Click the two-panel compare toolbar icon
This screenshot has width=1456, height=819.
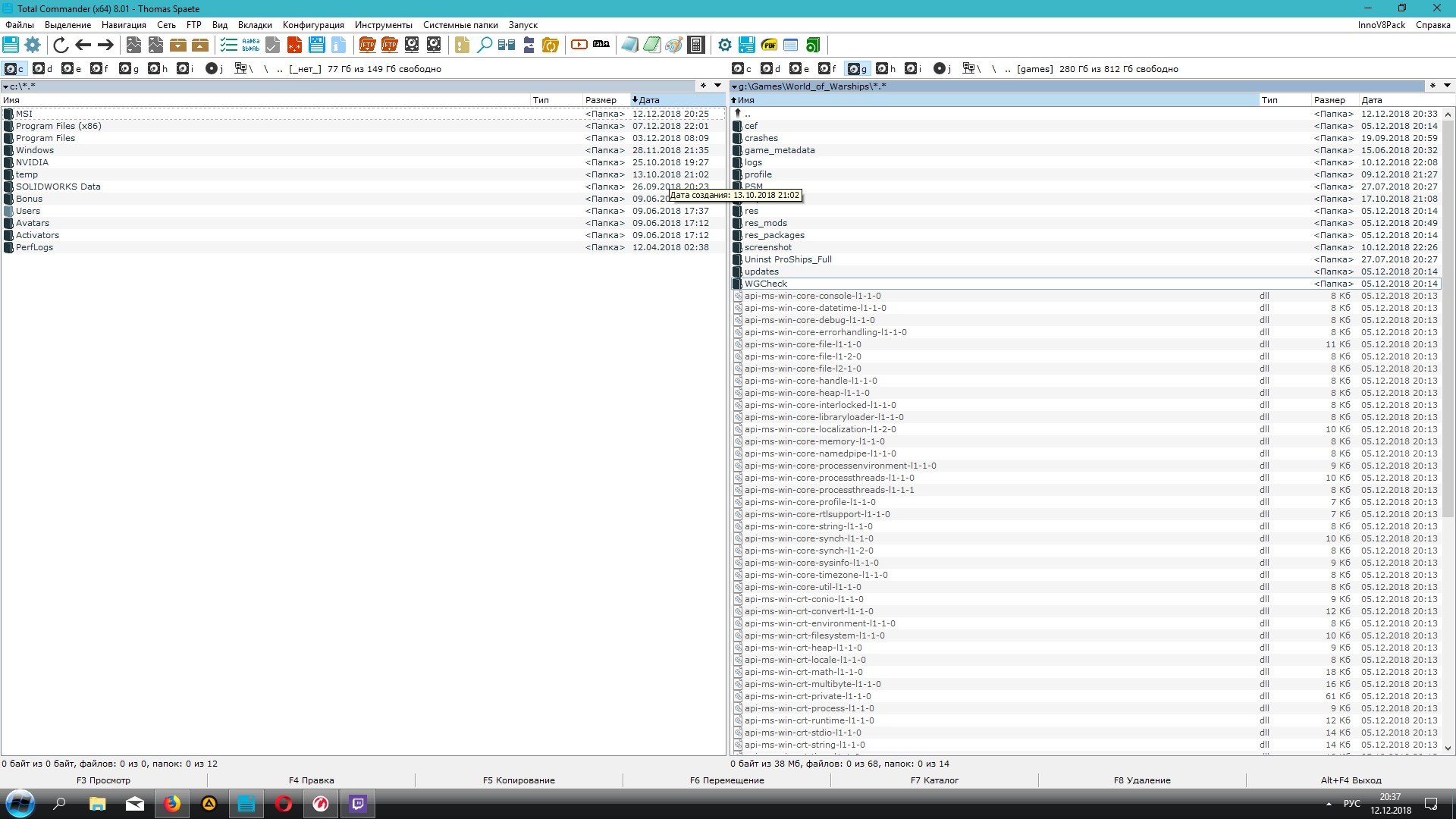click(x=507, y=45)
